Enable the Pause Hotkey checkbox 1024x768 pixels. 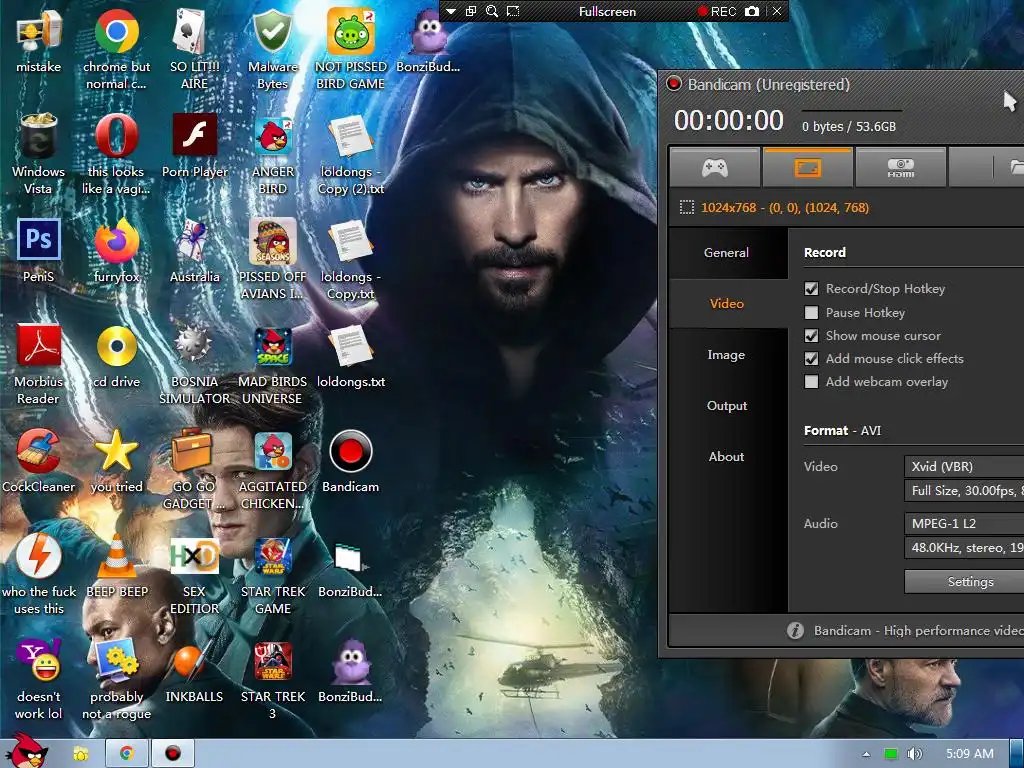pyautogui.click(x=811, y=313)
